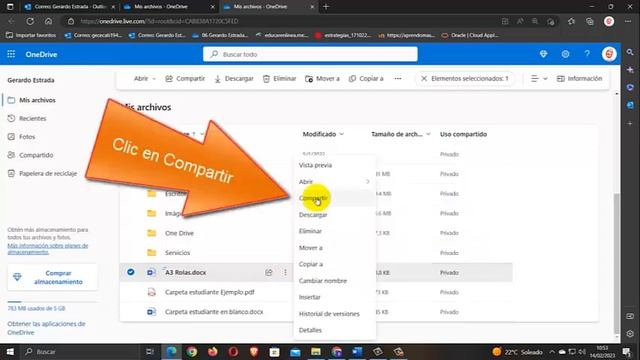
Task: Click the One Drive folder icon
Action: [151, 233]
